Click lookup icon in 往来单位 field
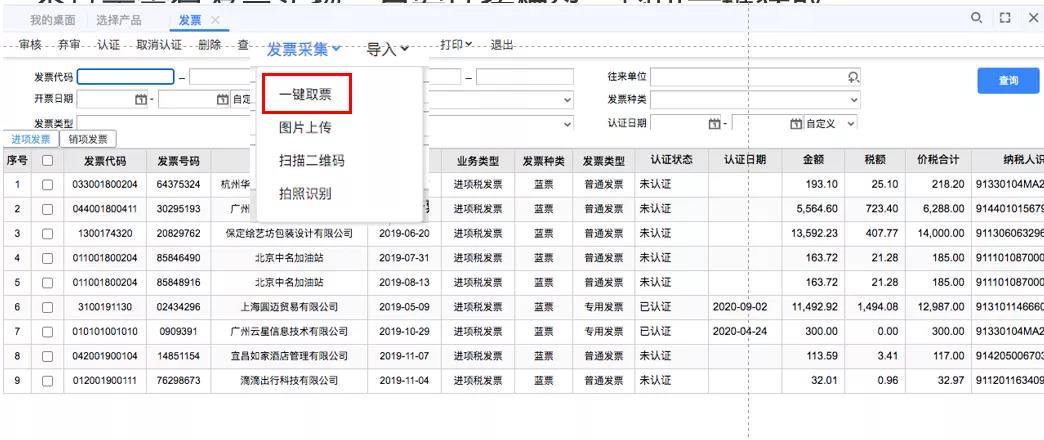This screenshot has height=440, width=1044. [852, 77]
